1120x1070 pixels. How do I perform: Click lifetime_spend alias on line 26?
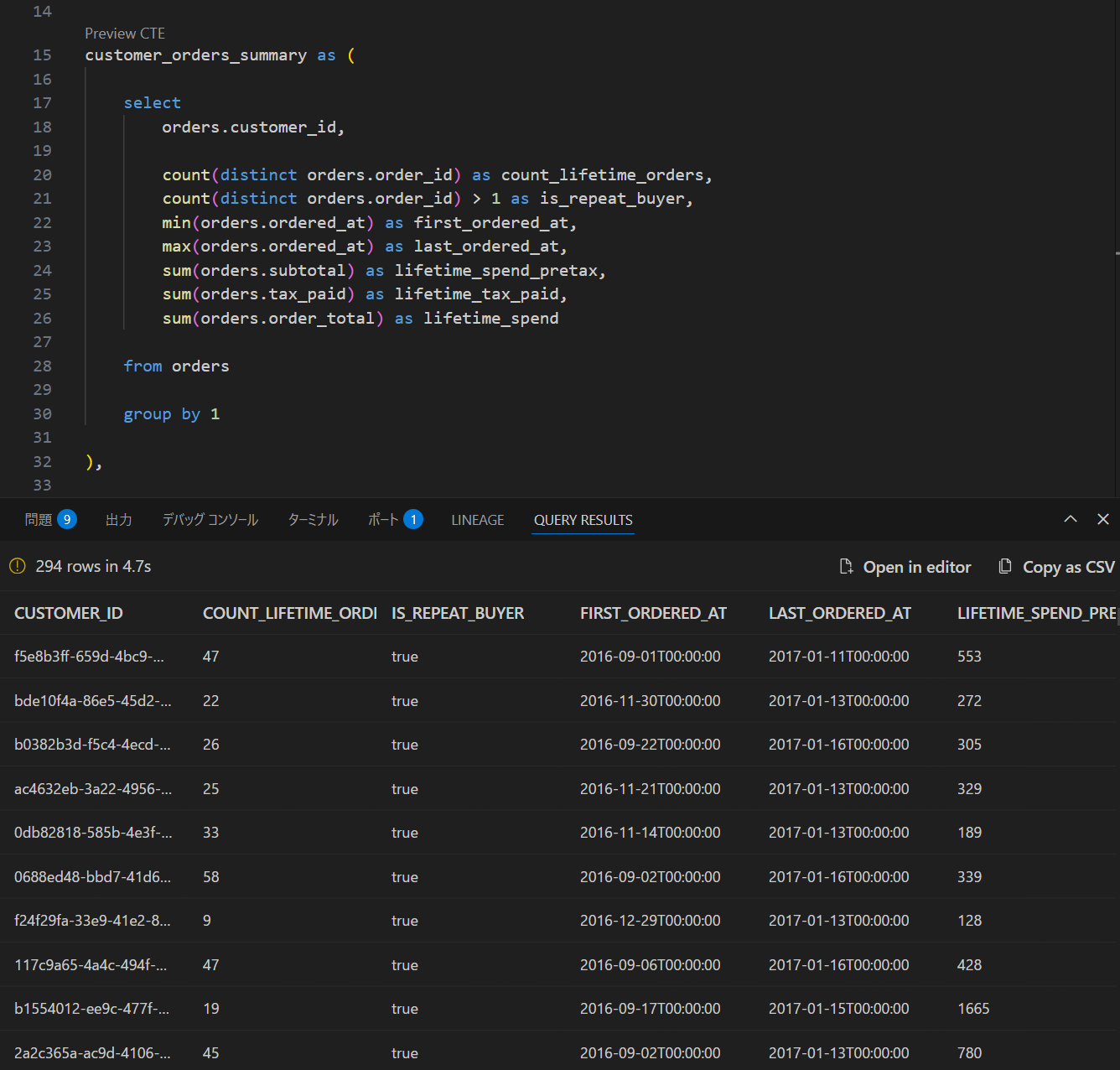point(491,319)
